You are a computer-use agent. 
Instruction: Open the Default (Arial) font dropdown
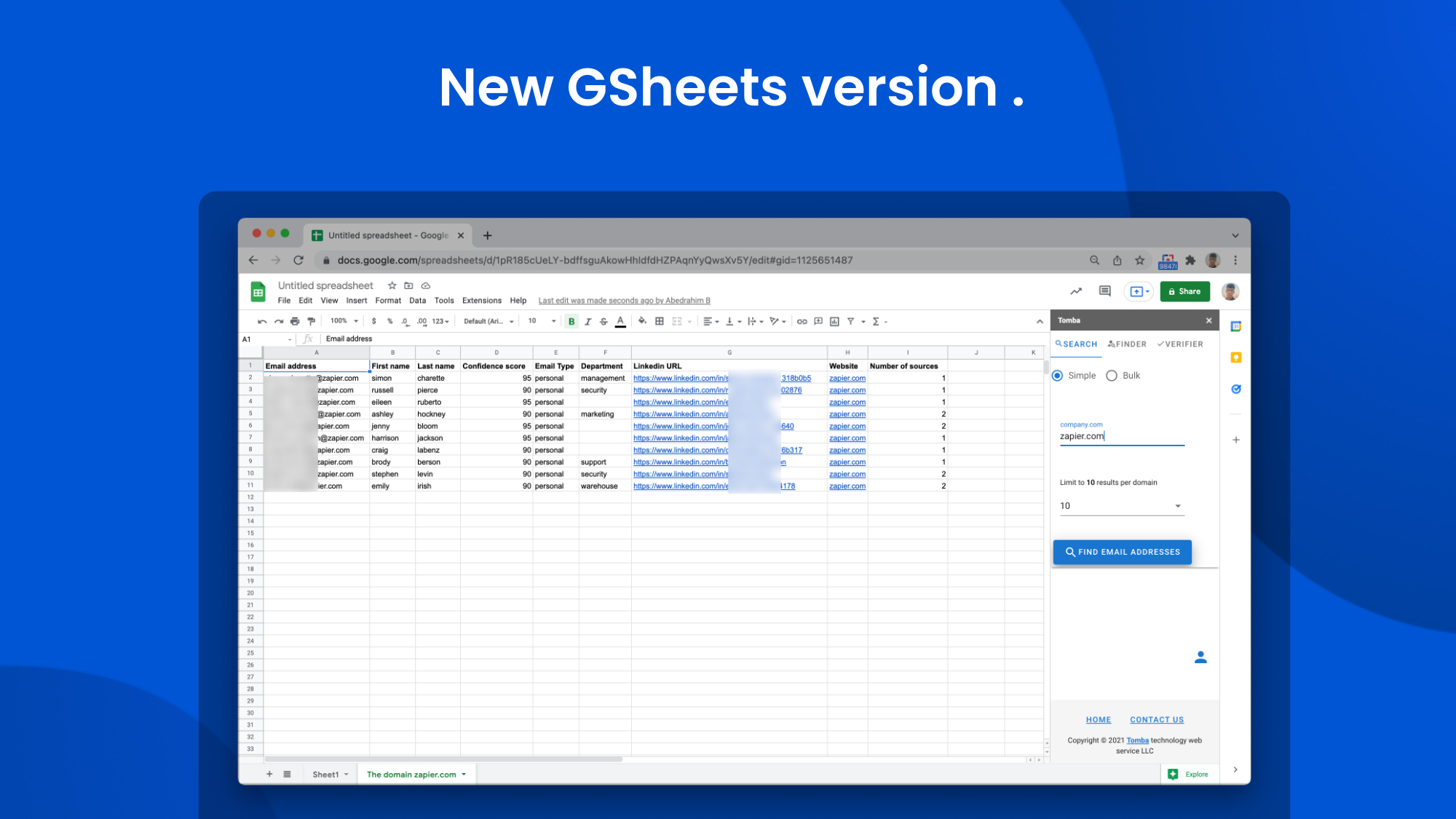click(x=488, y=321)
